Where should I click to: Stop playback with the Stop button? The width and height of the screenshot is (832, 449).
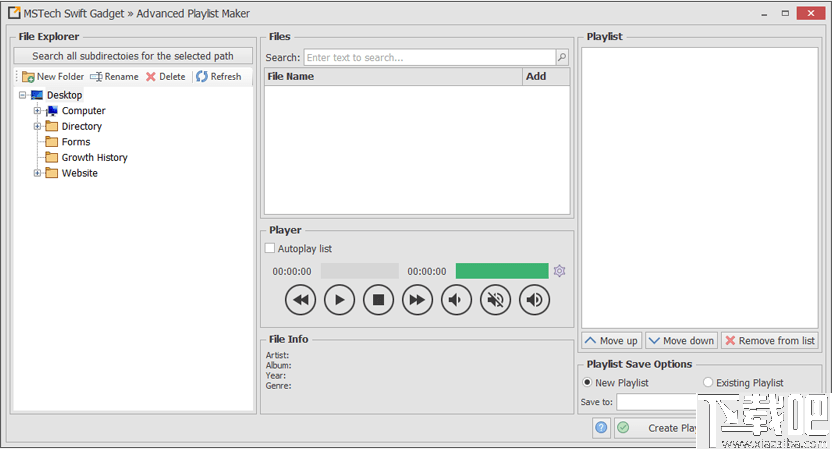[x=378, y=300]
